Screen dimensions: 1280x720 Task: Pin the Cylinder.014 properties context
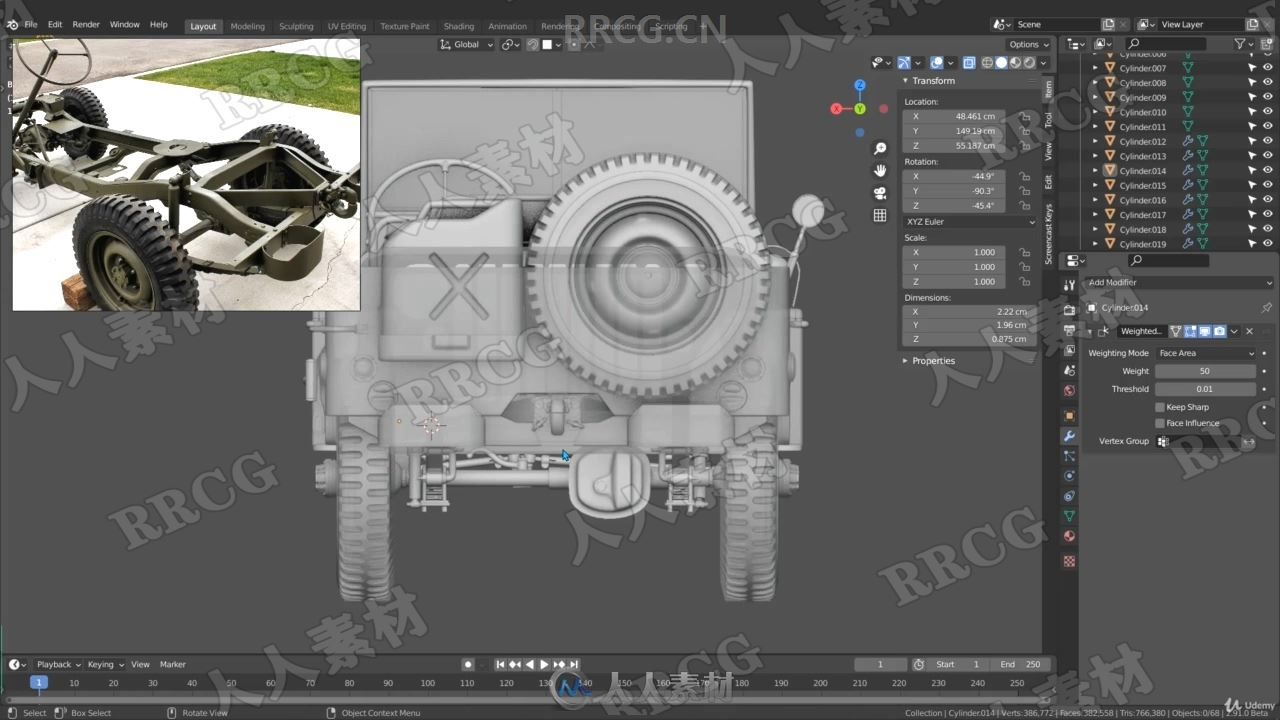pyautogui.click(x=1268, y=308)
